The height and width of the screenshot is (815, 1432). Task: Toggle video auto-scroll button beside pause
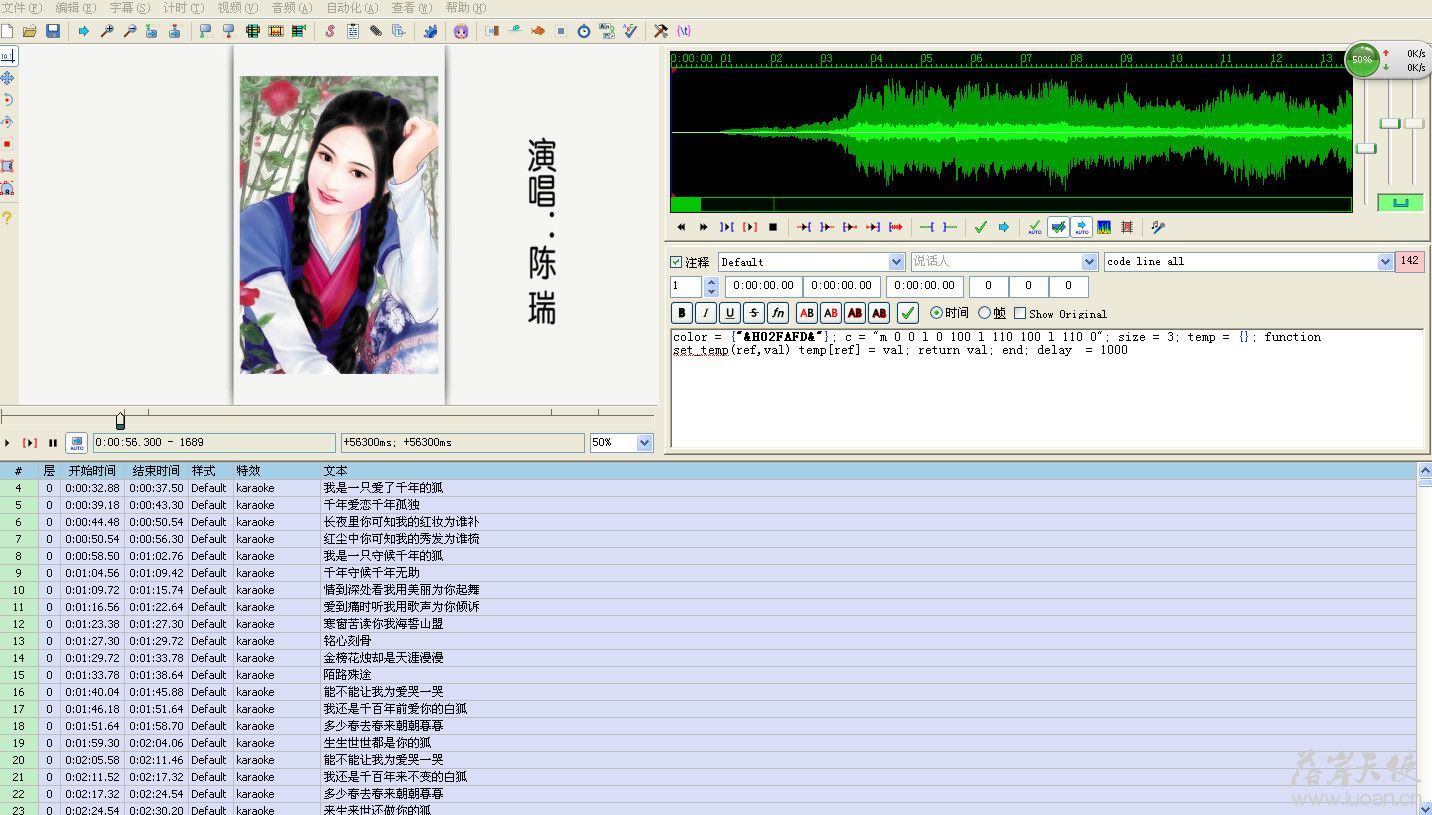pyautogui.click(x=76, y=442)
